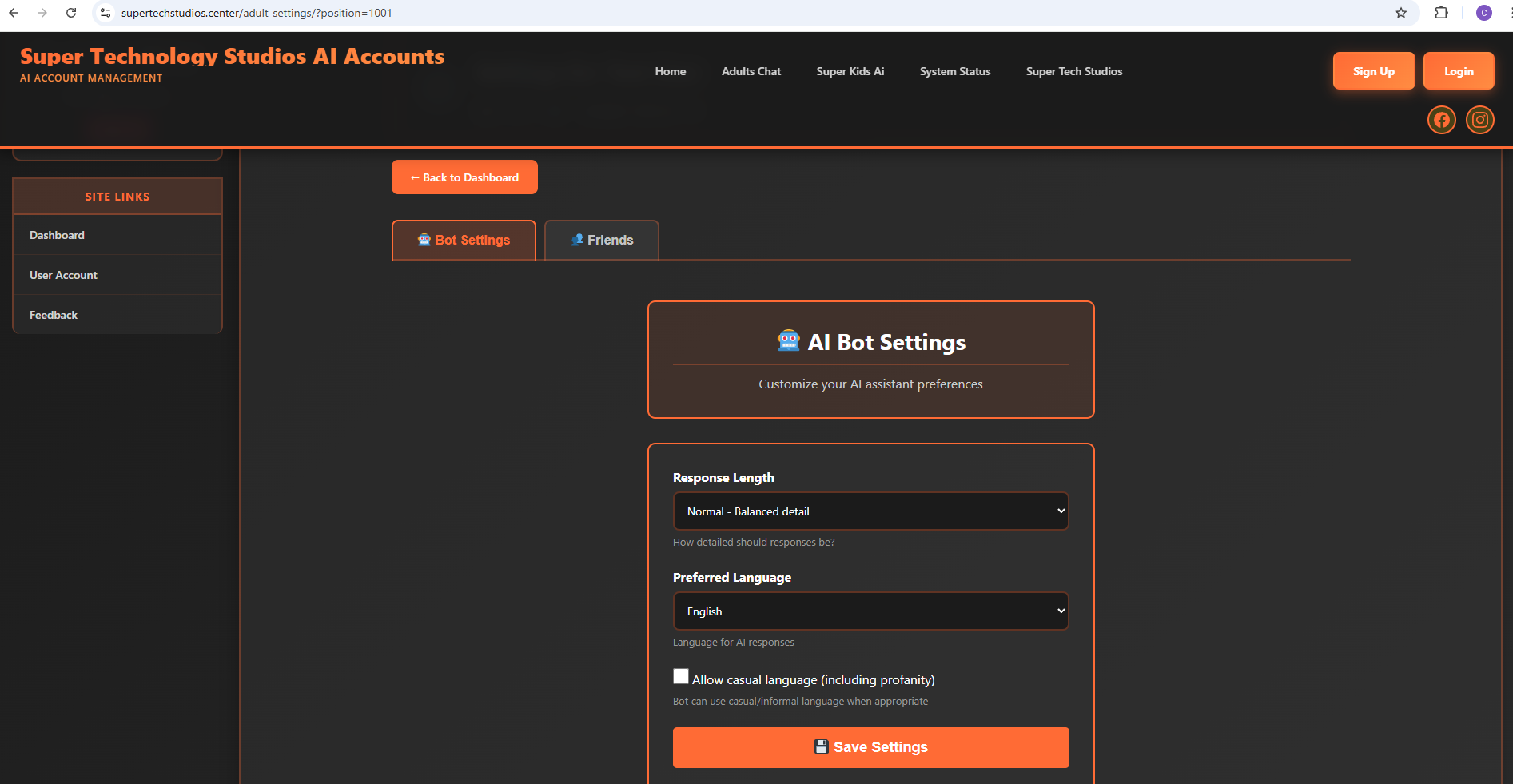
Task: Open System Status navigation link
Action: 955,71
